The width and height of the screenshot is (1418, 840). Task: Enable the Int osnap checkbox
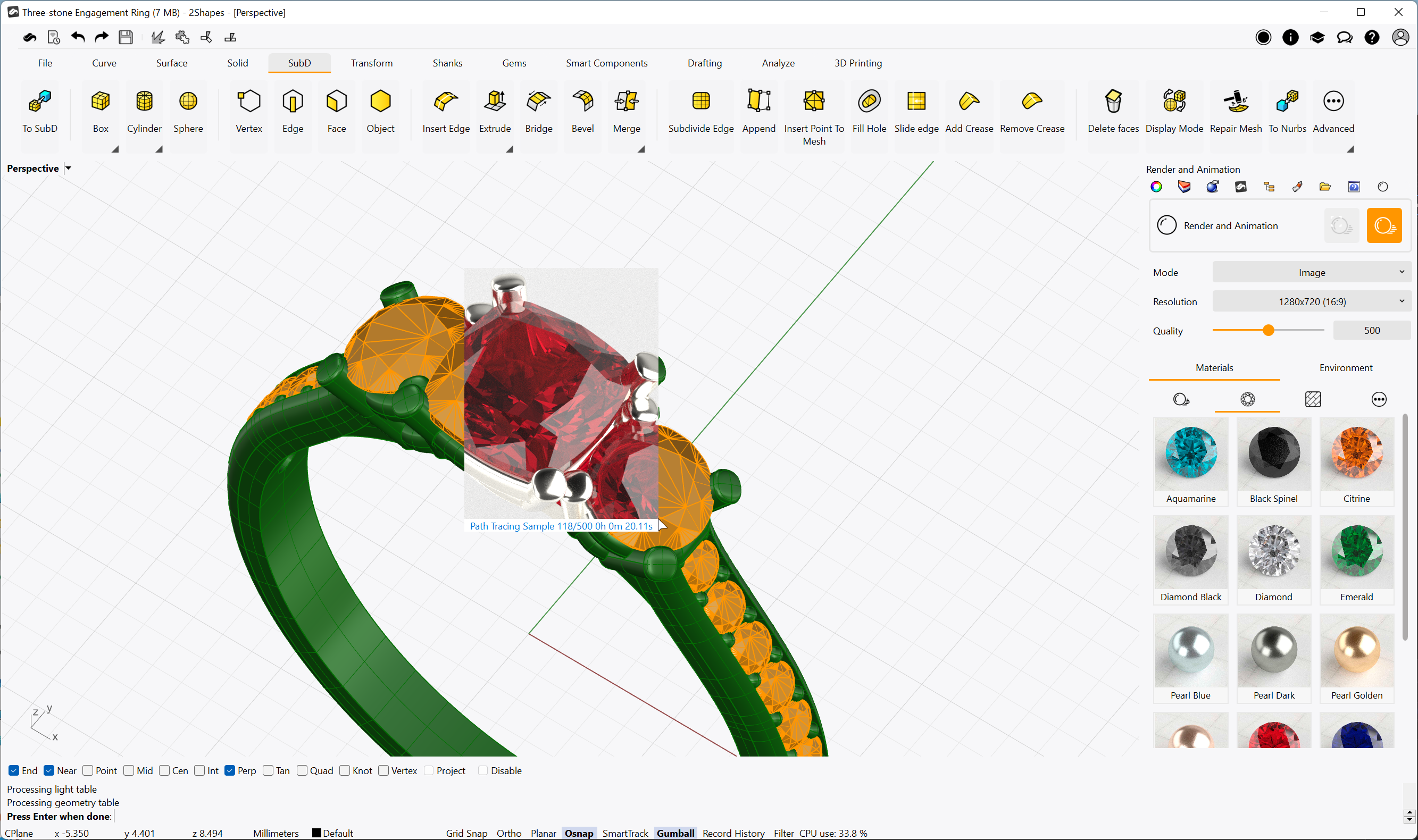tap(199, 770)
